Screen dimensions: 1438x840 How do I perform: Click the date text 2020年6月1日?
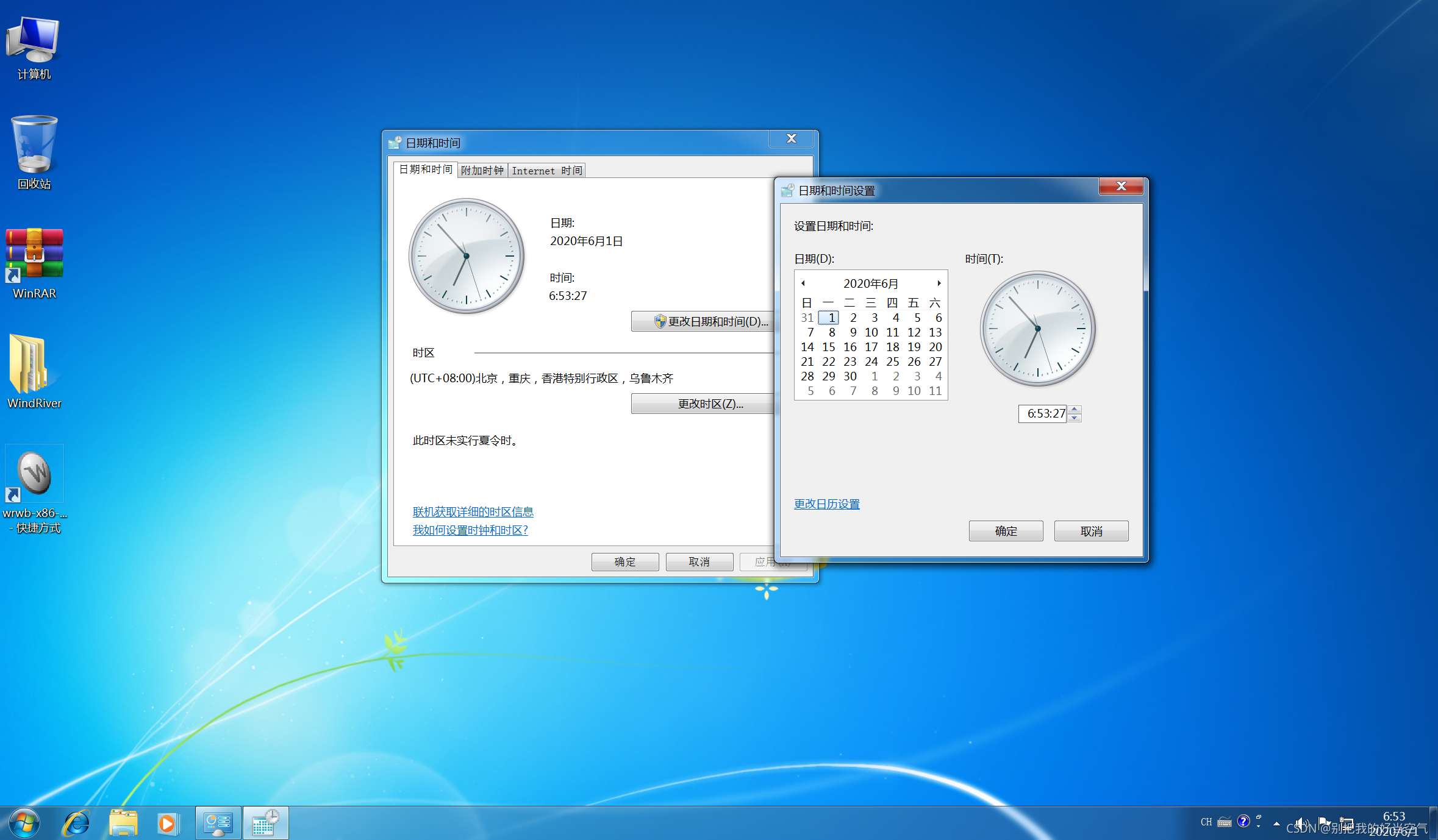tap(586, 241)
